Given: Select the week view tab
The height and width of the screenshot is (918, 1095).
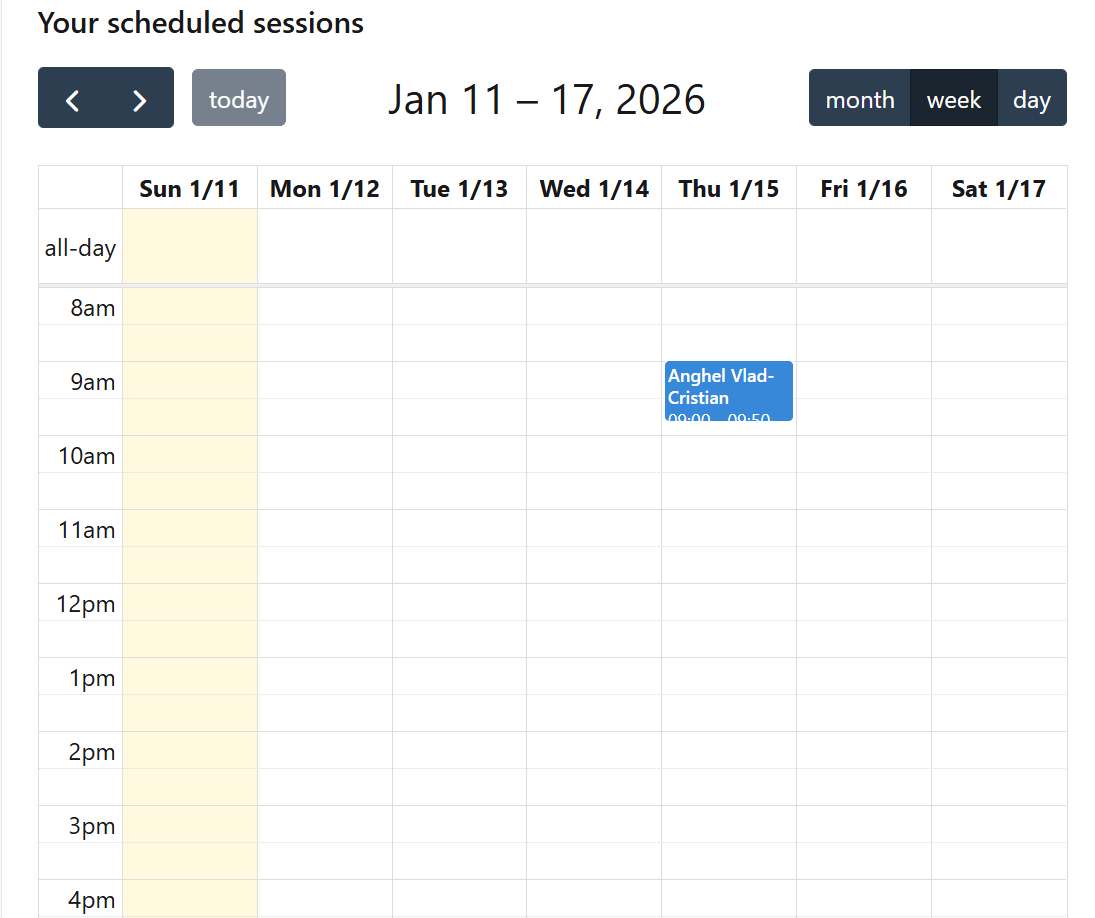Looking at the screenshot, I should click(954, 98).
